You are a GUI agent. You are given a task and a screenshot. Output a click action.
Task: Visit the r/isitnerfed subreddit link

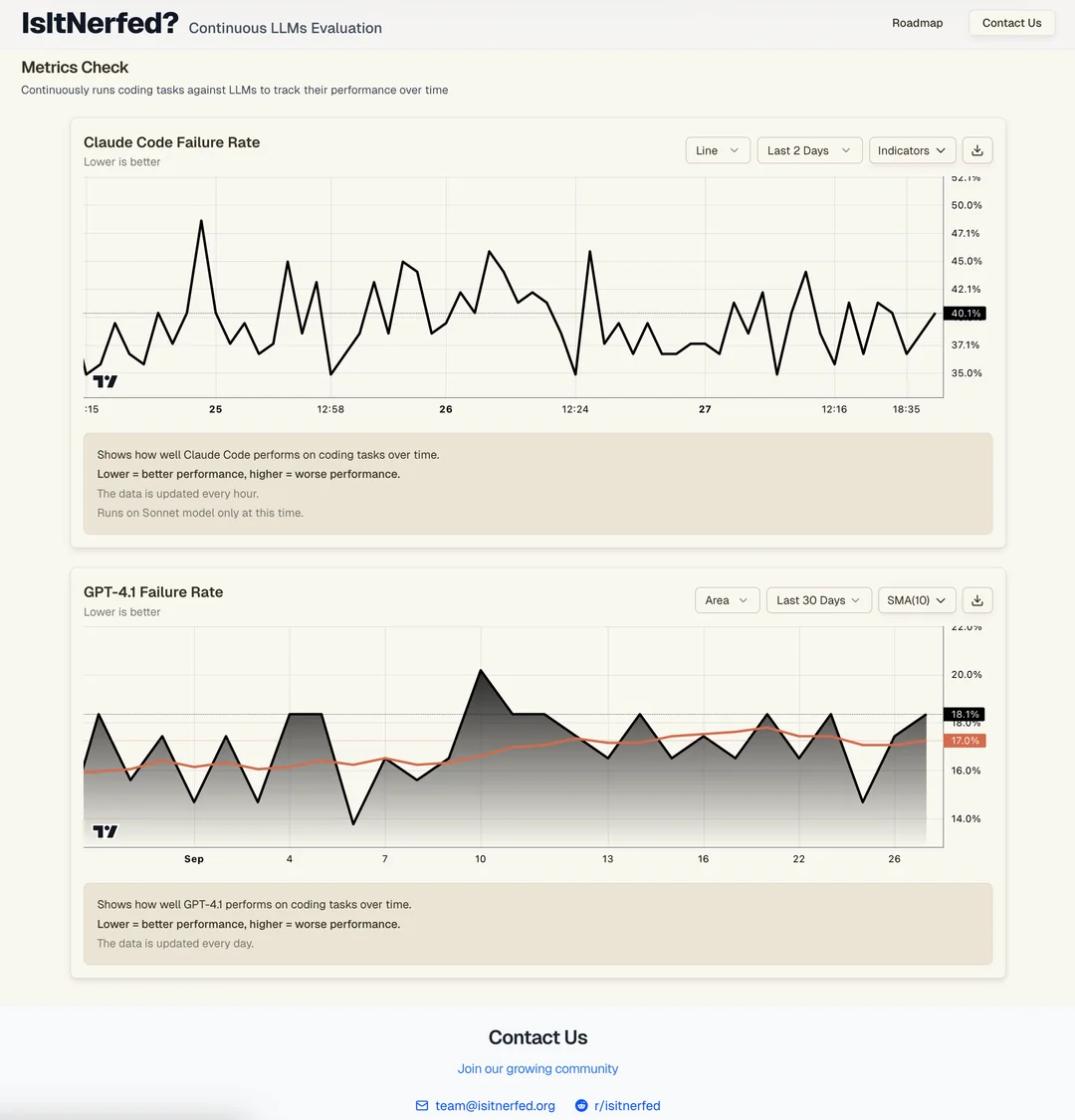627,1106
